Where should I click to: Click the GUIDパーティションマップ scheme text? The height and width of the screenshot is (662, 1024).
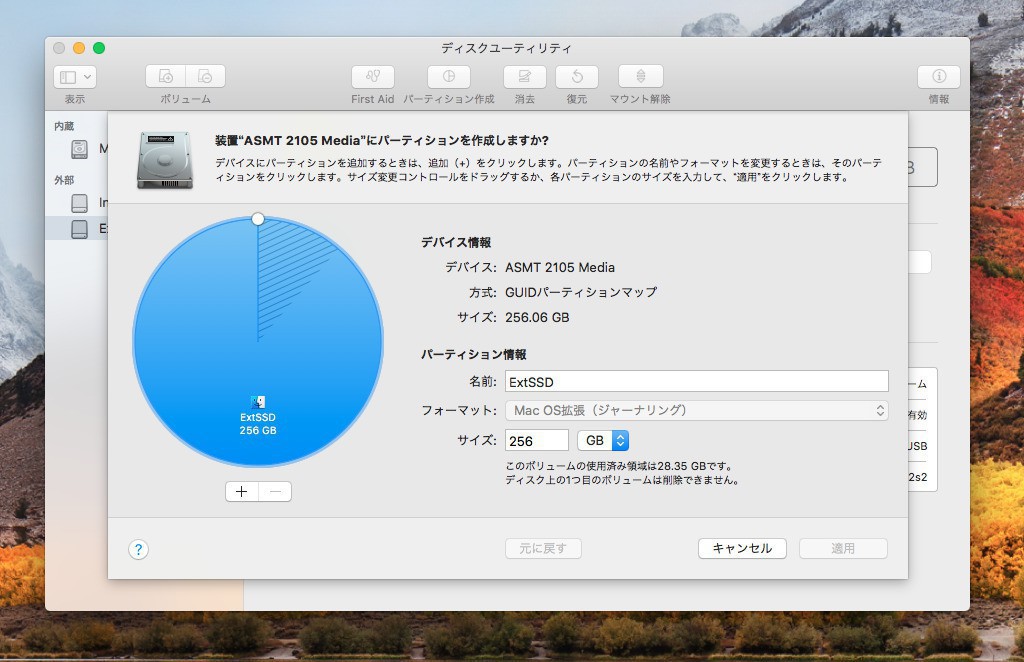tap(581, 292)
